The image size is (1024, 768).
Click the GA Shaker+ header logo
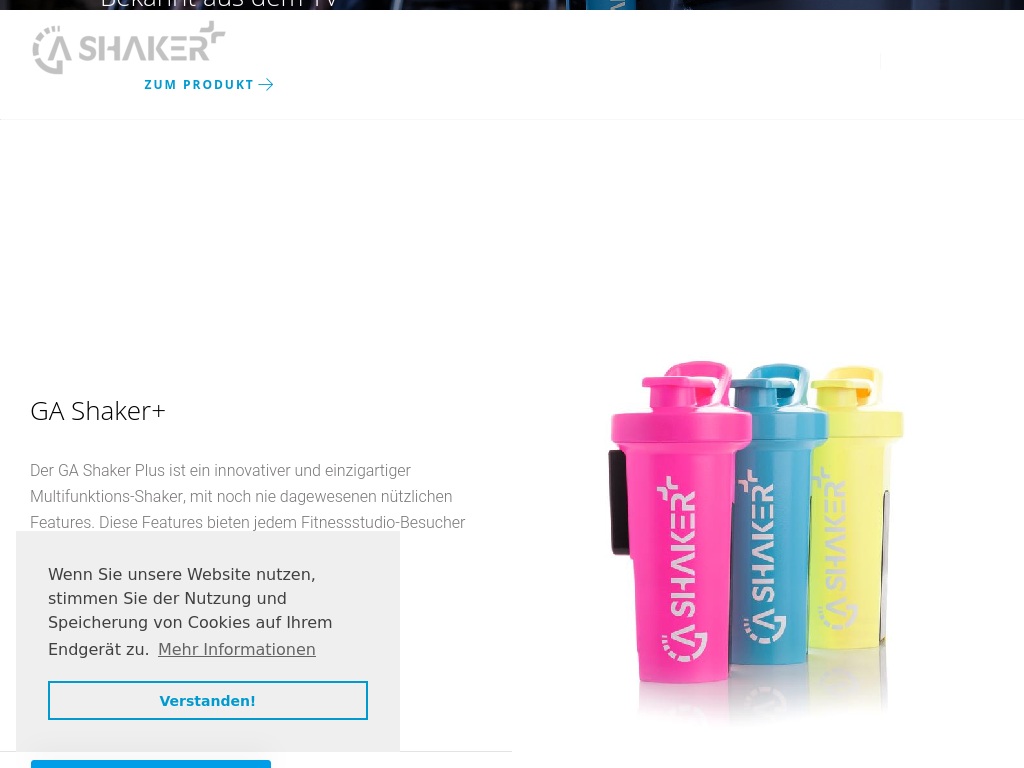coord(129,47)
